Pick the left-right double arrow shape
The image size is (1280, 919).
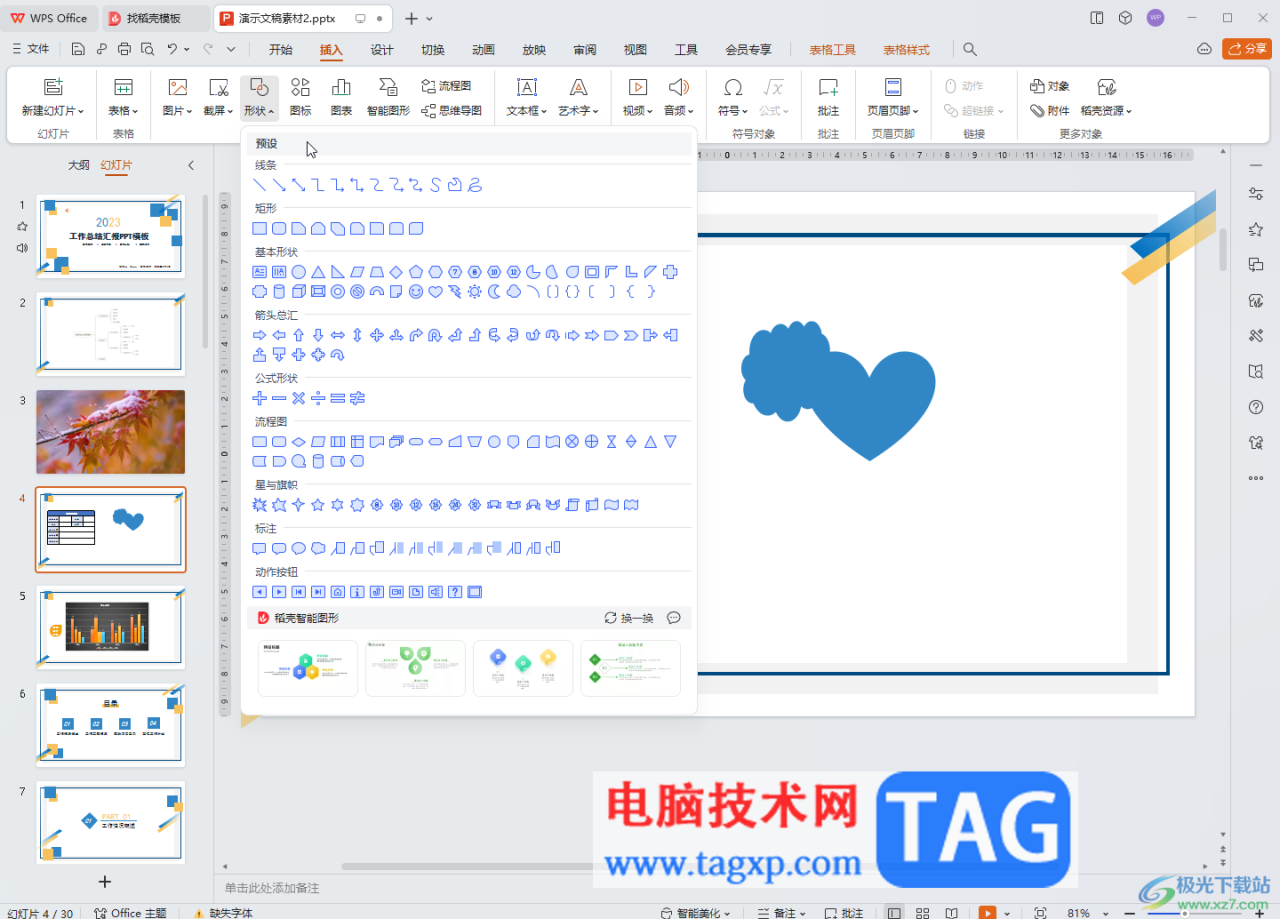tap(338, 335)
